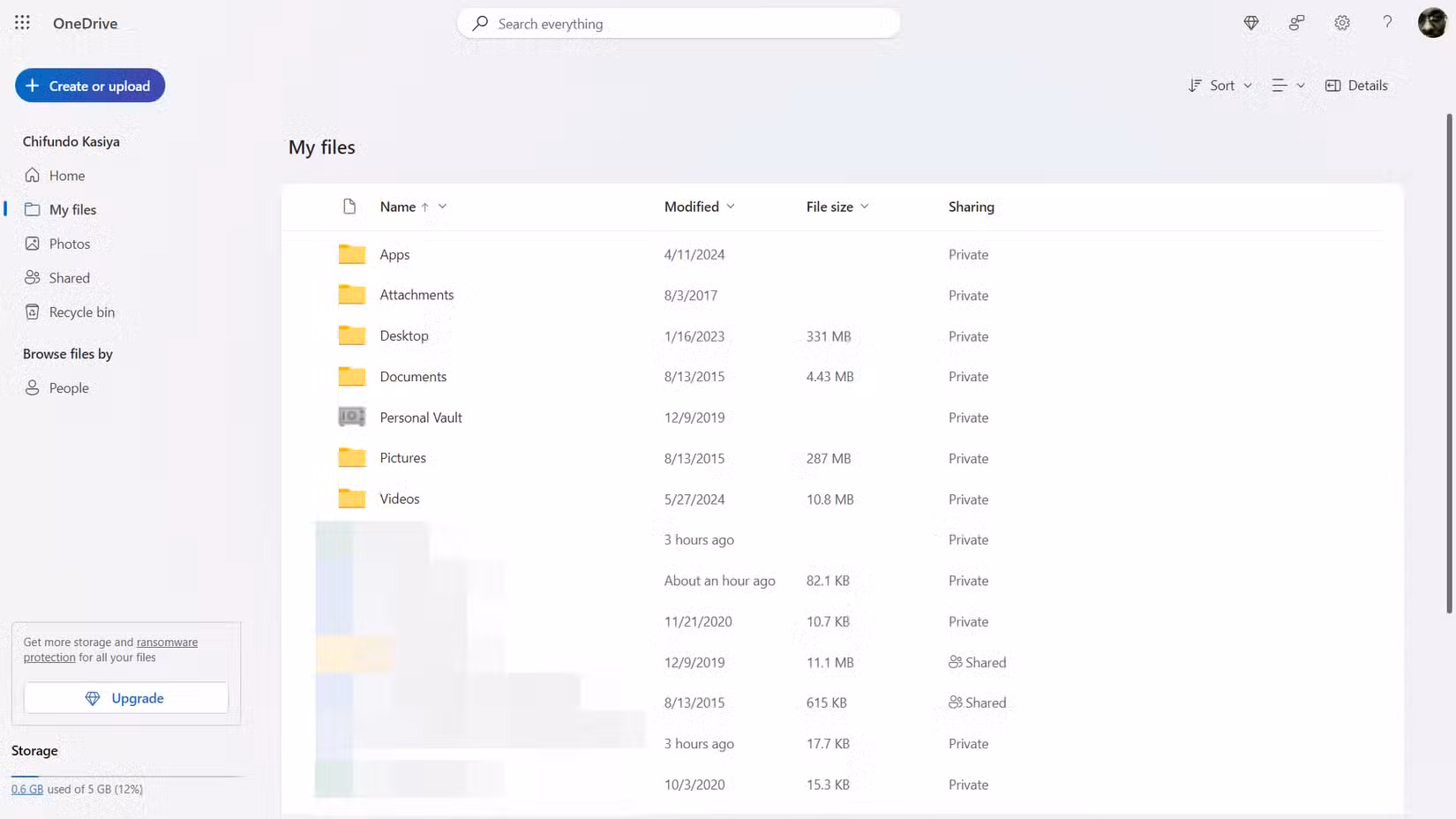Image resolution: width=1456 pixels, height=819 pixels.
Task: Click the storage usage progress bar
Action: tap(126, 776)
